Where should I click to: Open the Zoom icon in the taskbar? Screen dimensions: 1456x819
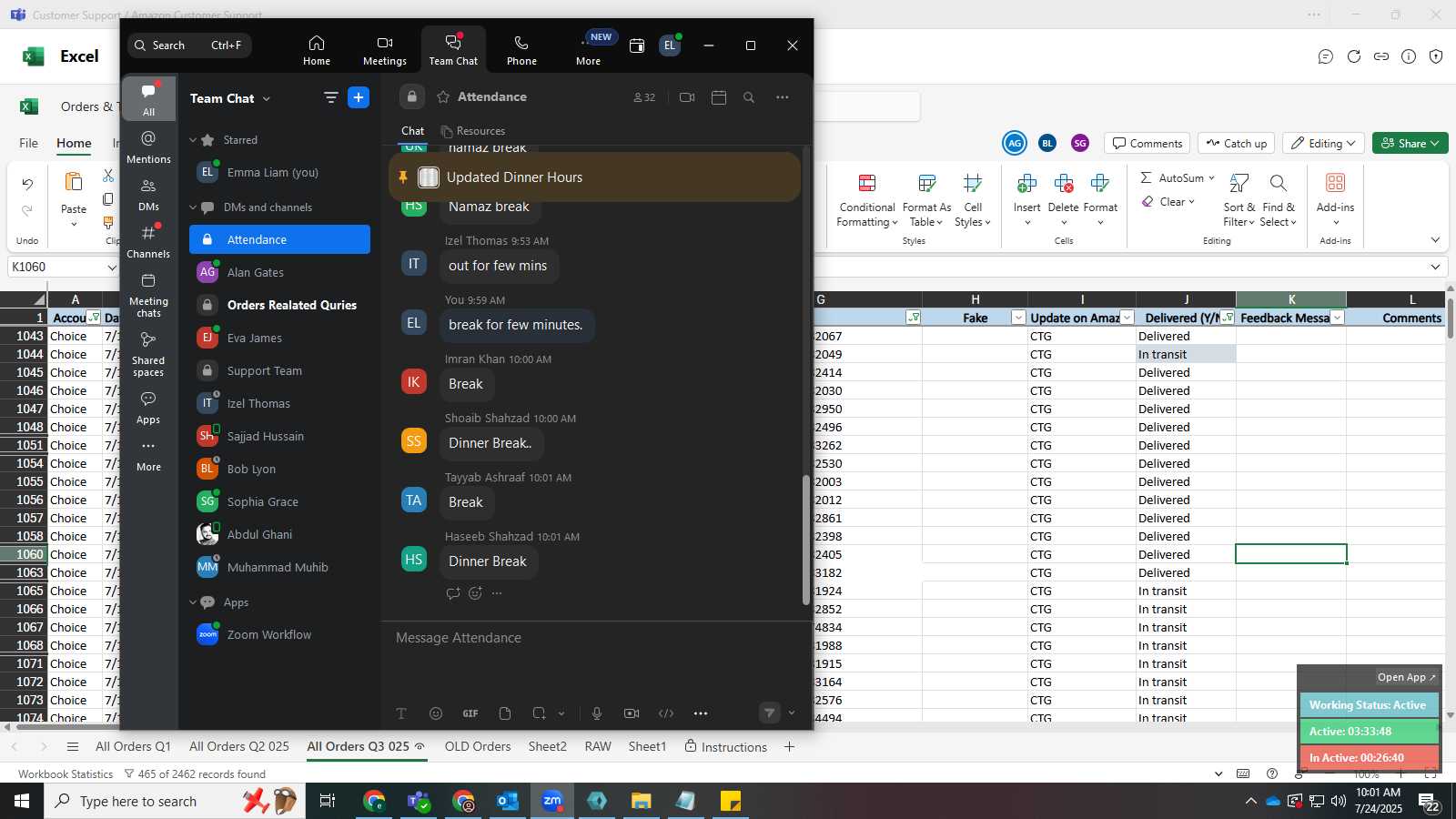[552, 801]
